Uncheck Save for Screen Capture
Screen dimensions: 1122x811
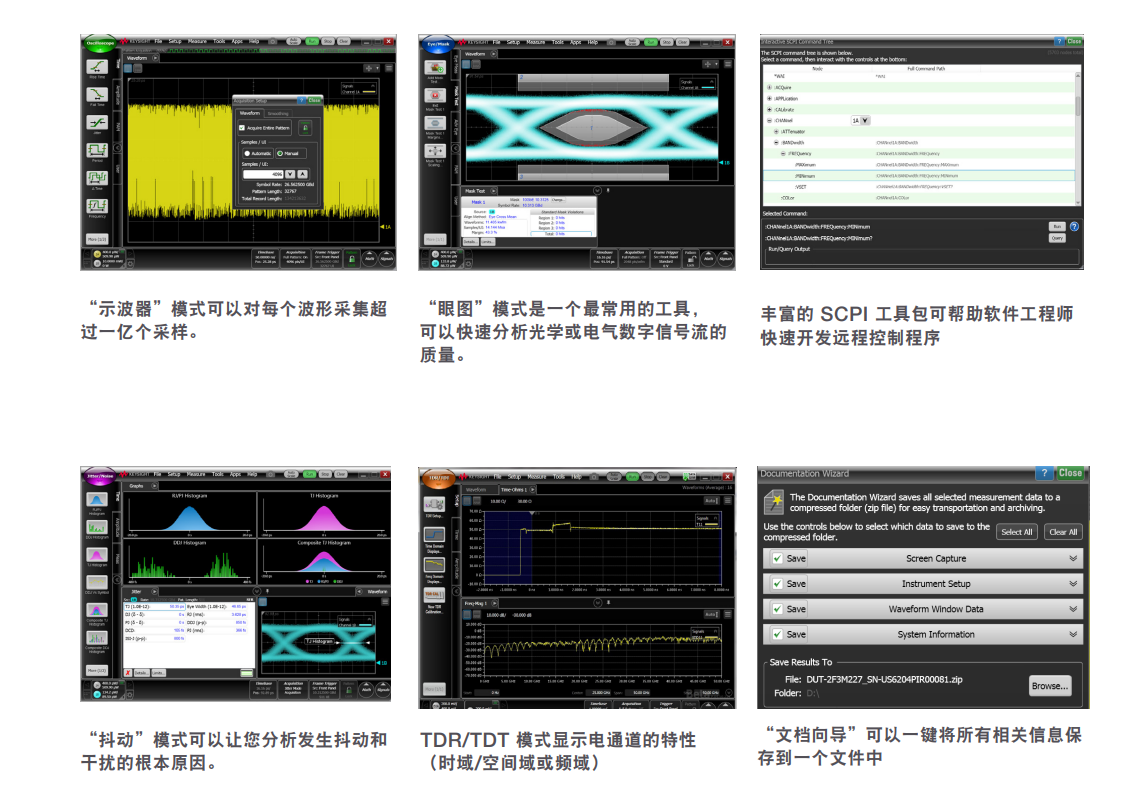pyautogui.click(x=777, y=559)
